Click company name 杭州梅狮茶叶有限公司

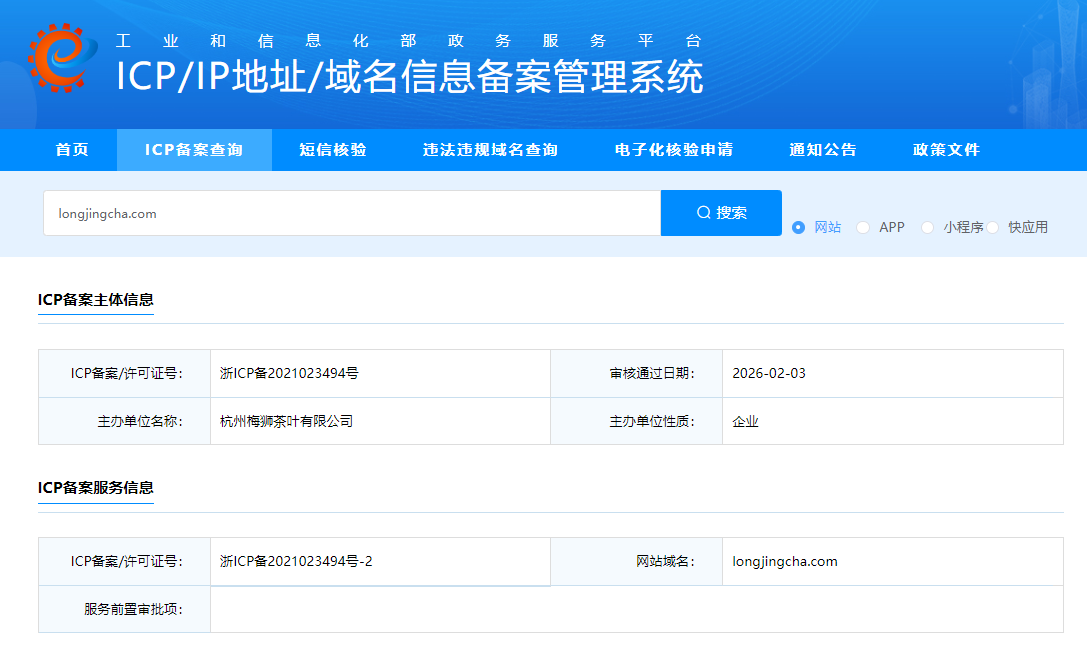pyautogui.click(x=286, y=421)
